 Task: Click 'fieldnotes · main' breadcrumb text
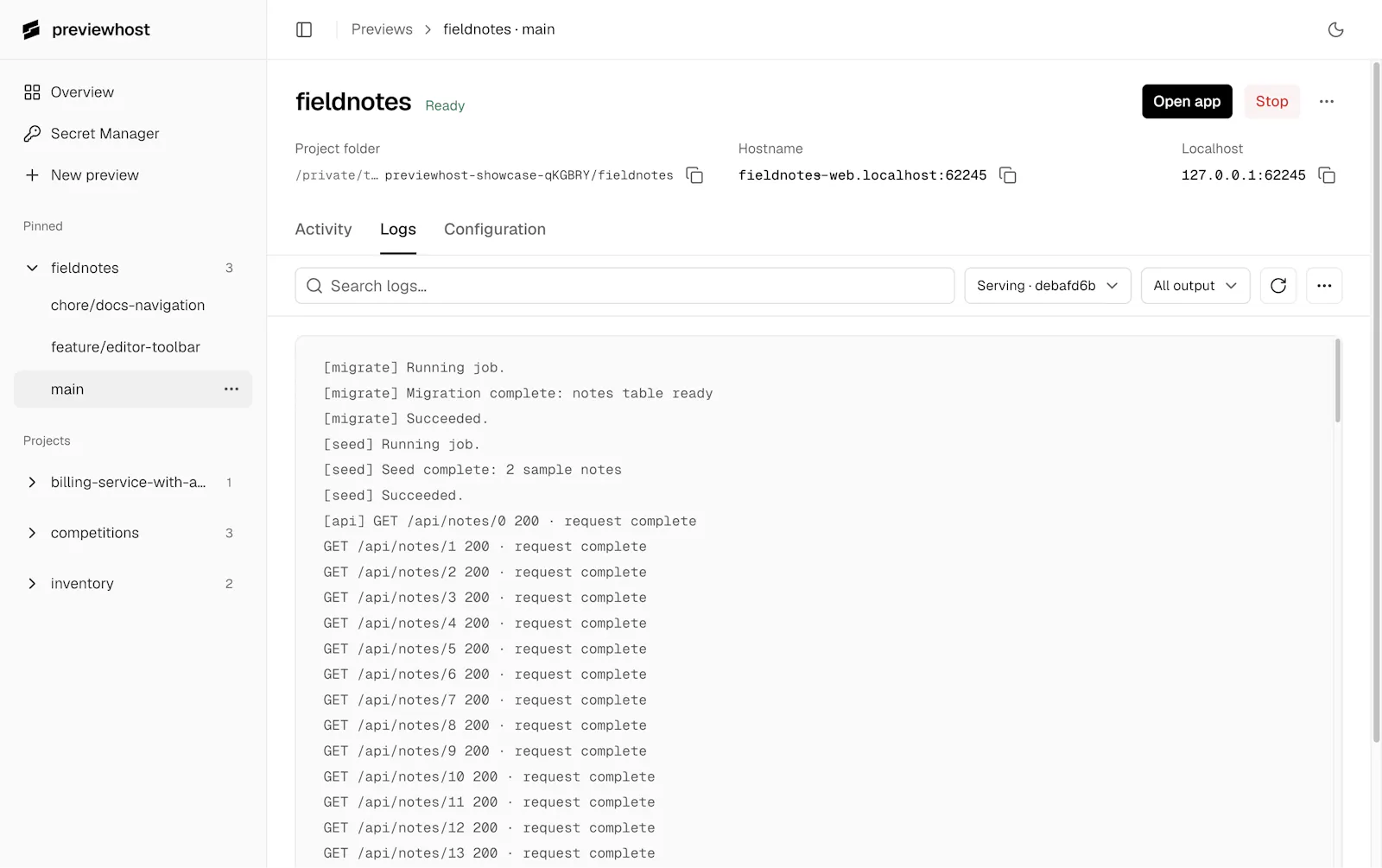point(499,29)
